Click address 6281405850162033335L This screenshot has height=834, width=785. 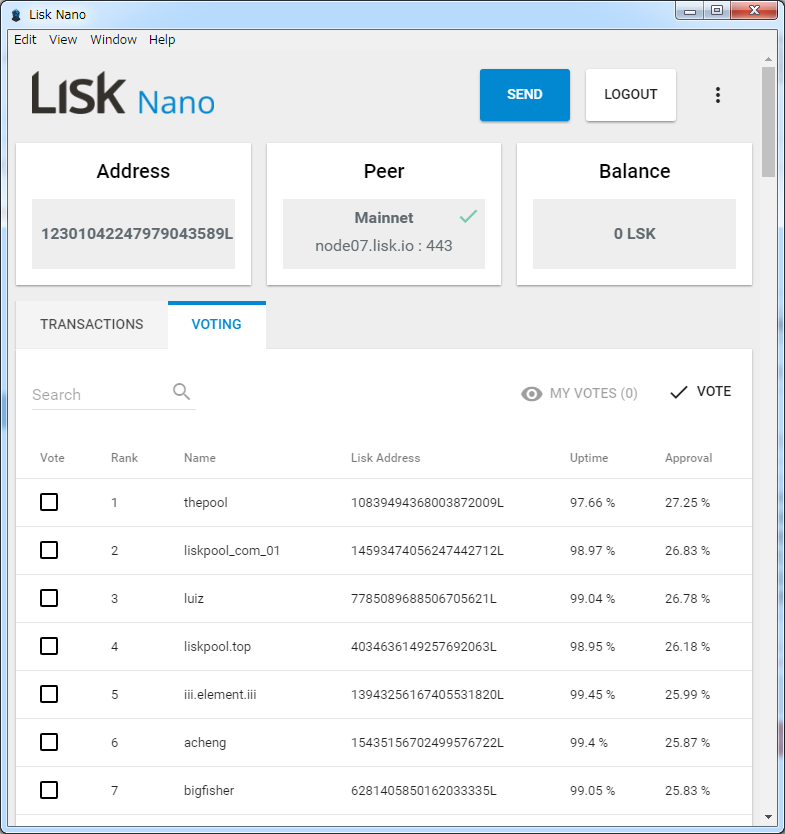coord(423,790)
